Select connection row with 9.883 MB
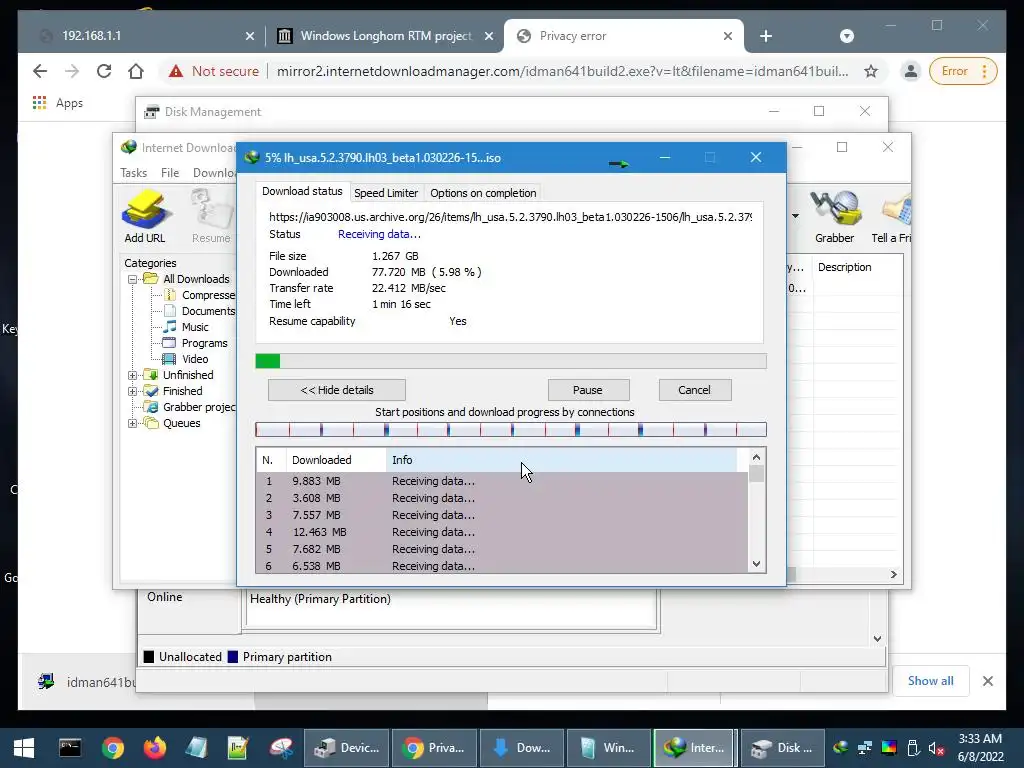This screenshot has width=1024, height=768. [x=502, y=481]
